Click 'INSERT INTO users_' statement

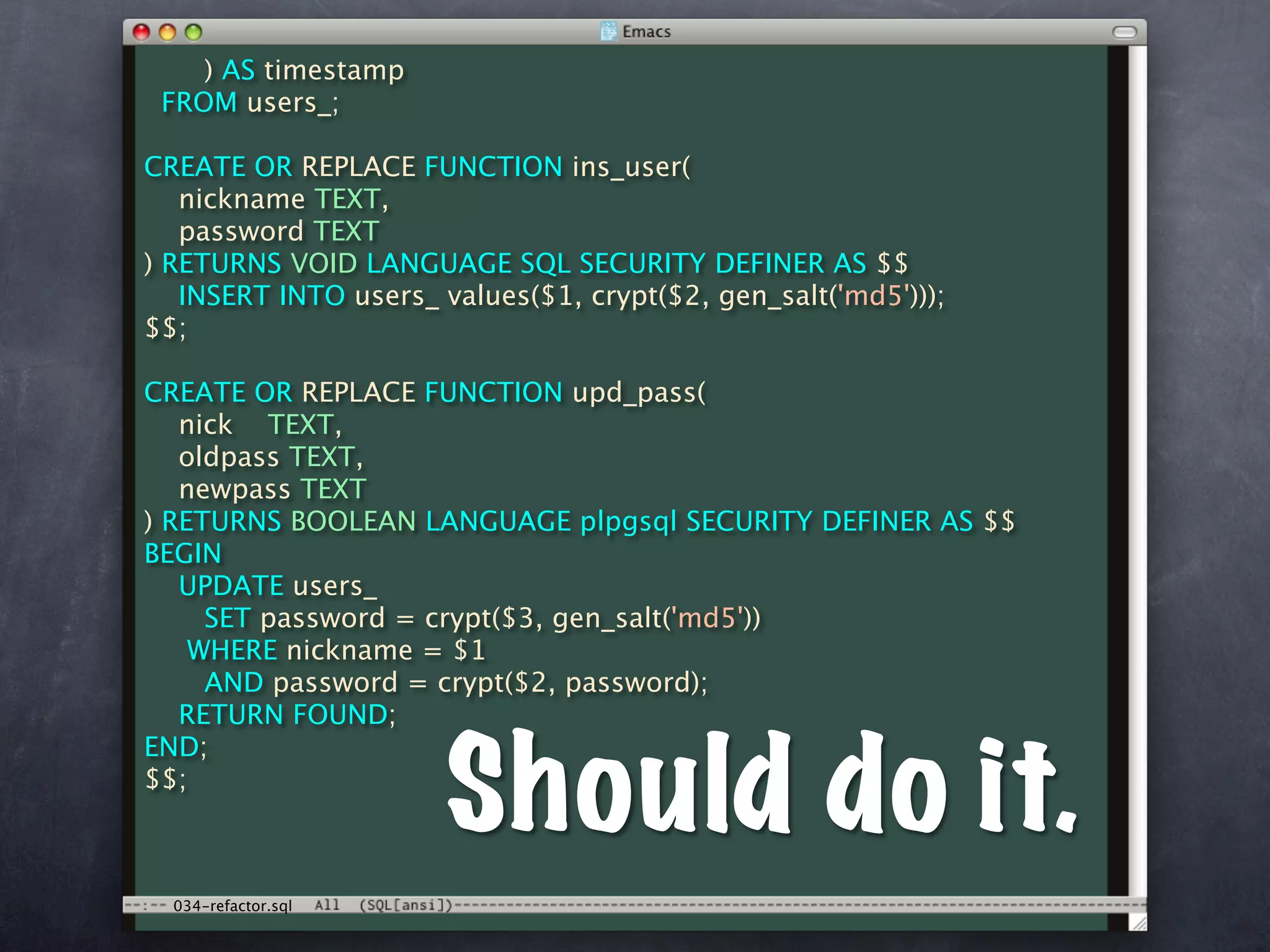coord(561,296)
